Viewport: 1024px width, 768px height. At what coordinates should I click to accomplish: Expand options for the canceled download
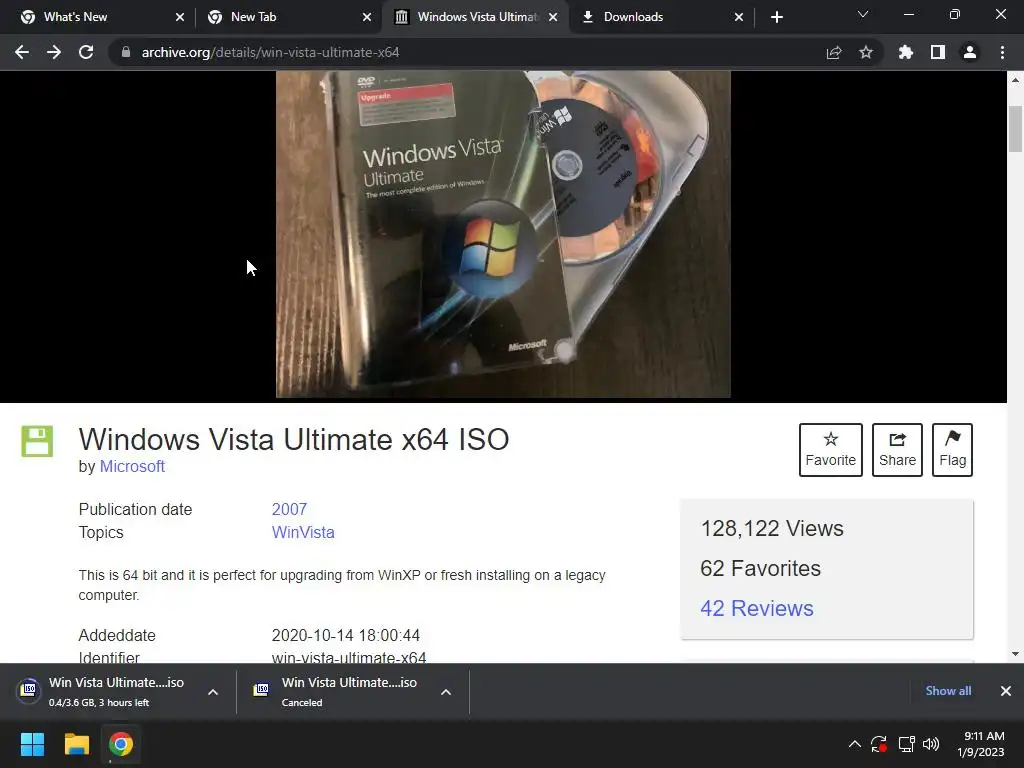coord(446,692)
